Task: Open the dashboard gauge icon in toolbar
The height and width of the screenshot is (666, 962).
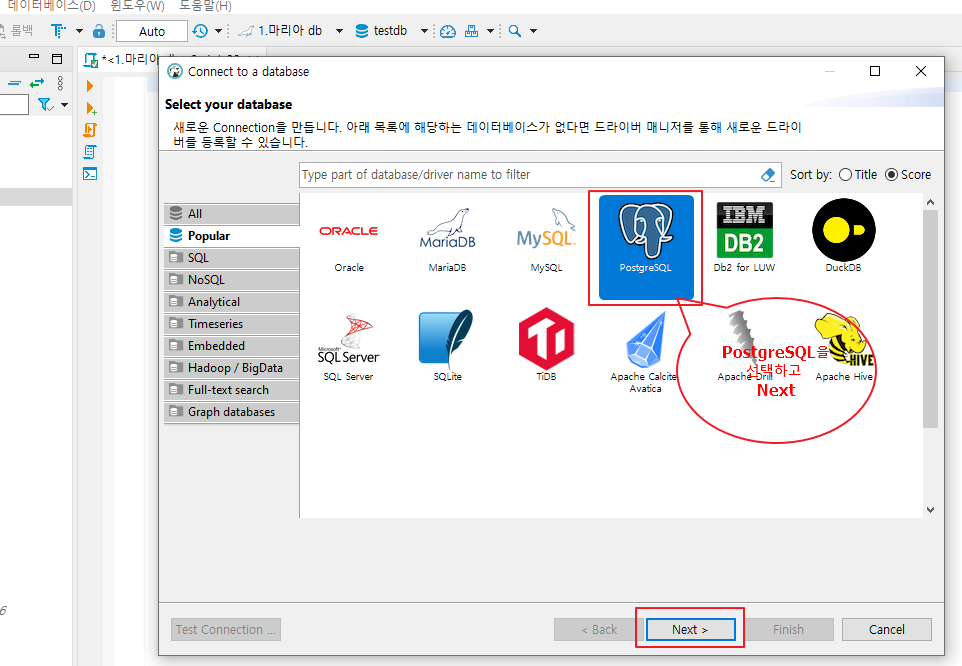Action: point(448,31)
